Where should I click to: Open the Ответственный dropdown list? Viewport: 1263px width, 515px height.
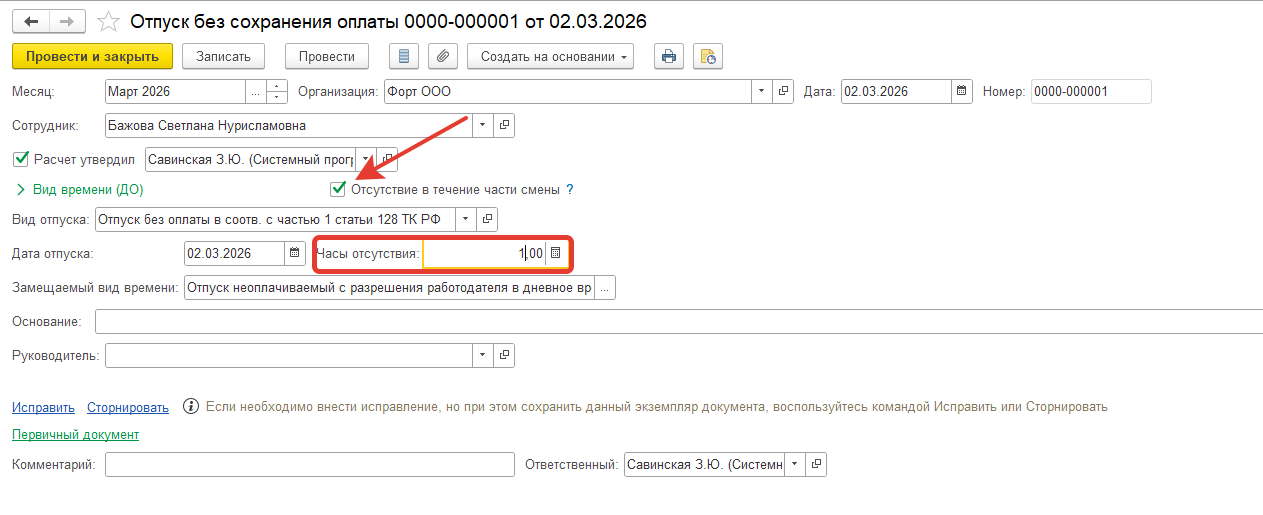795,464
